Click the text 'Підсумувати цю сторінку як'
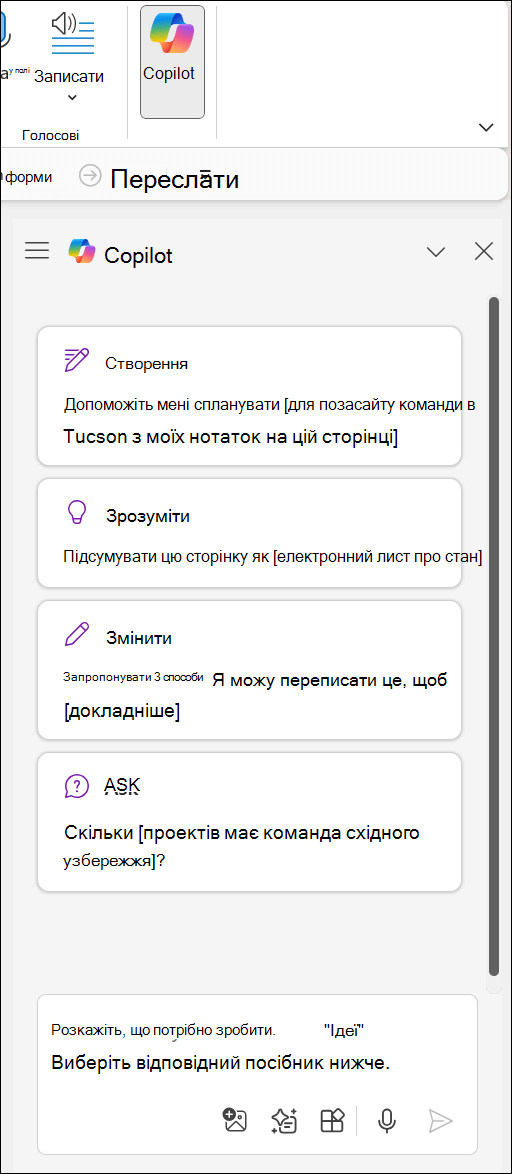Image resolution: width=512 pixels, height=1174 pixels. [x=167, y=557]
